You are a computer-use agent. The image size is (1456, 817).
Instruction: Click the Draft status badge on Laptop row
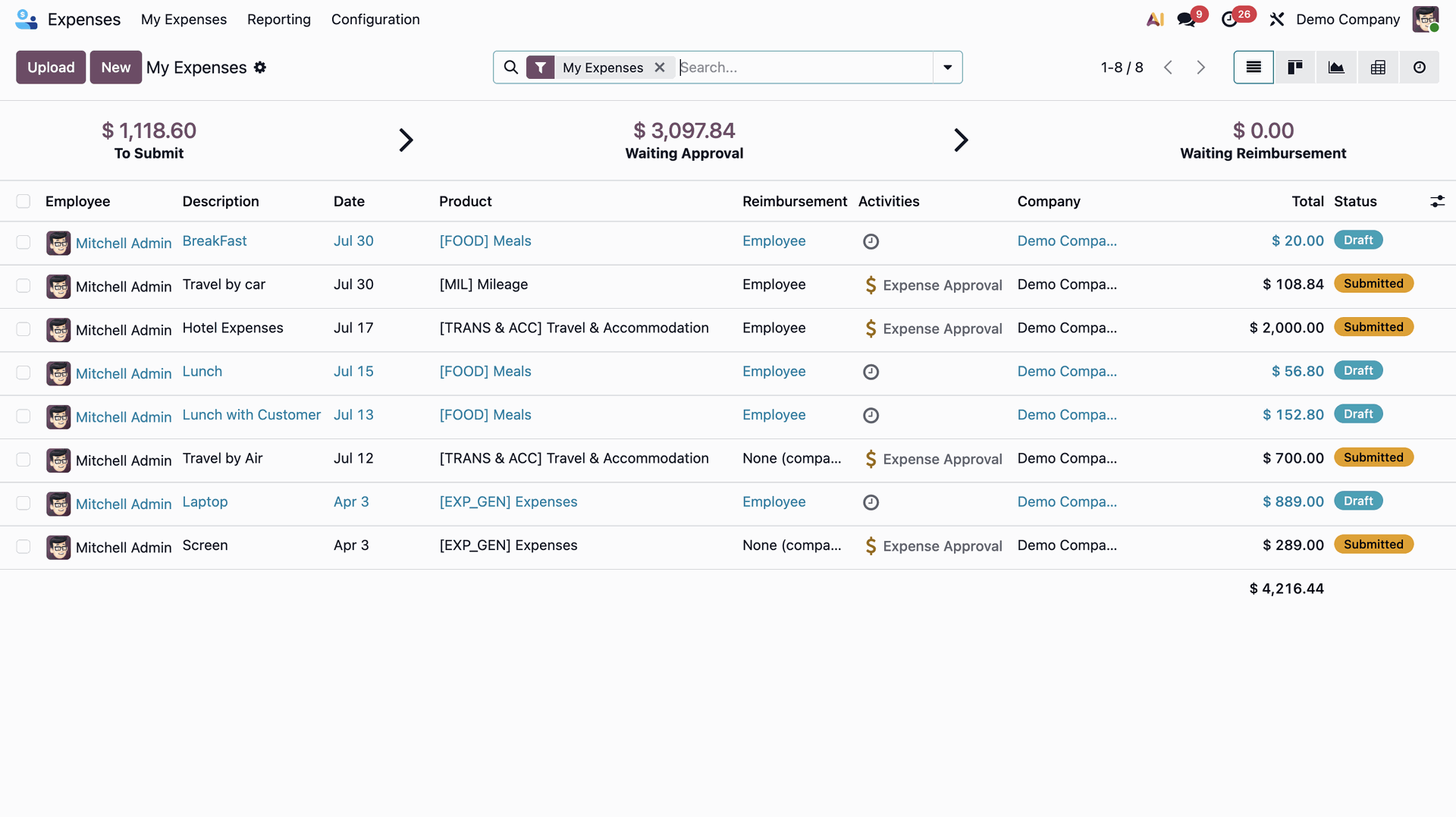coord(1358,501)
